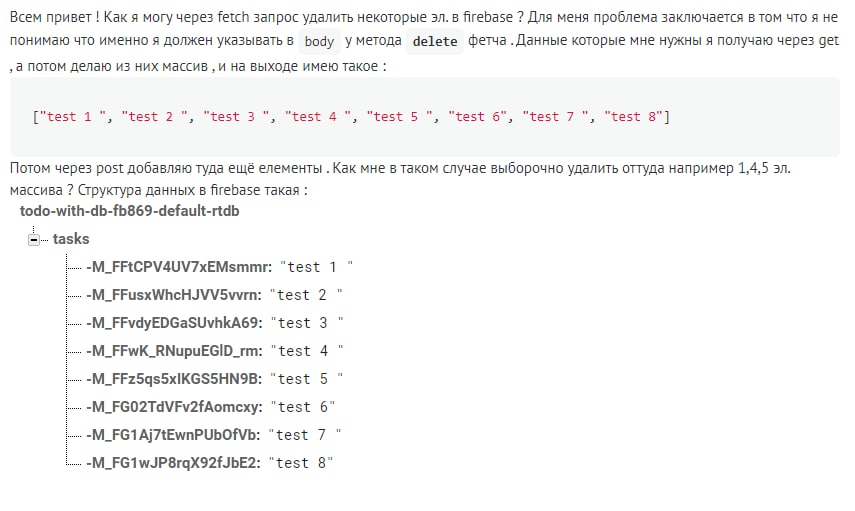The height and width of the screenshot is (511, 855).
Task: Click the greeting text "Всем привет"
Action: click(51, 17)
